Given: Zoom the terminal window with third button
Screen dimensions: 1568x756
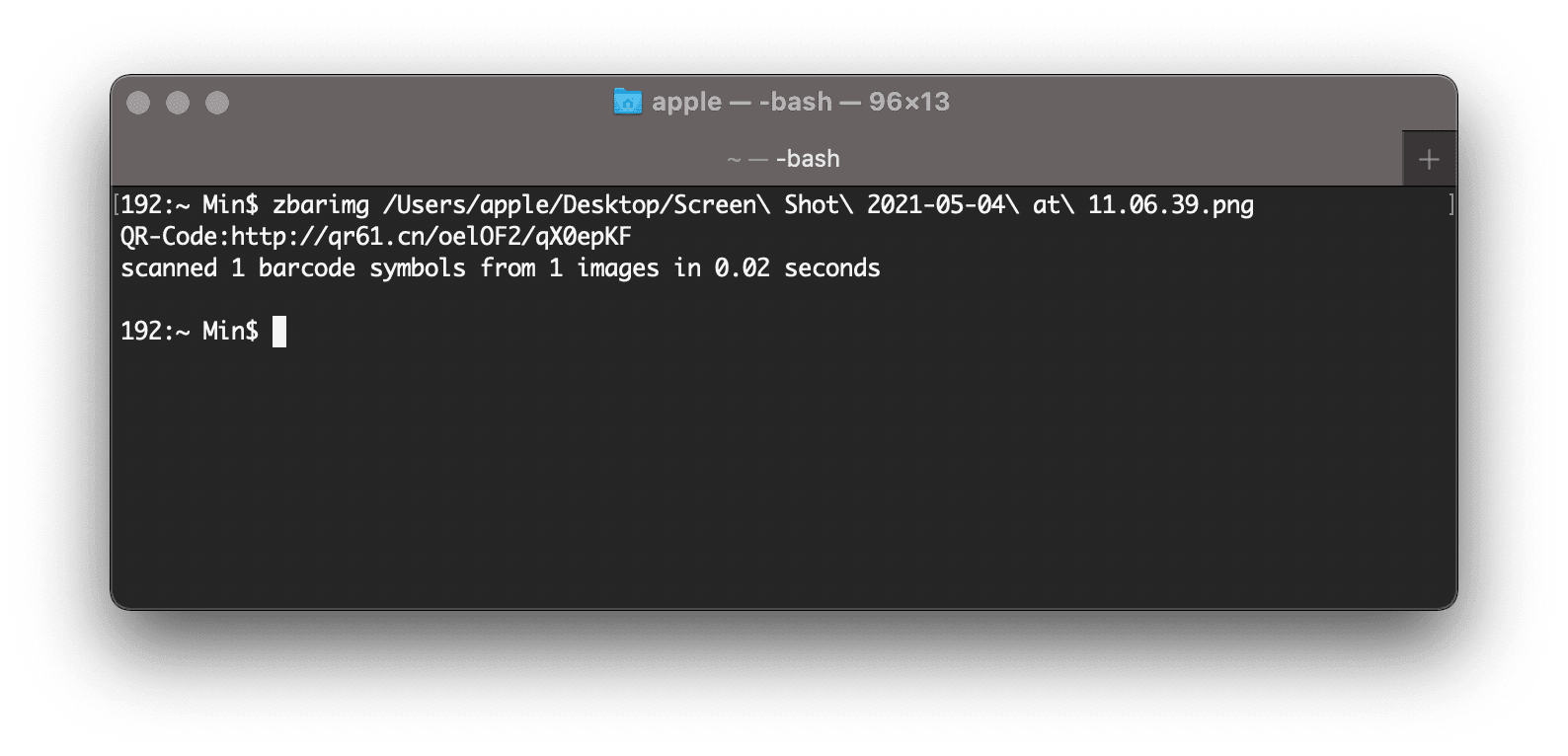Looking at the screenshot, I should tap(217, 103).
